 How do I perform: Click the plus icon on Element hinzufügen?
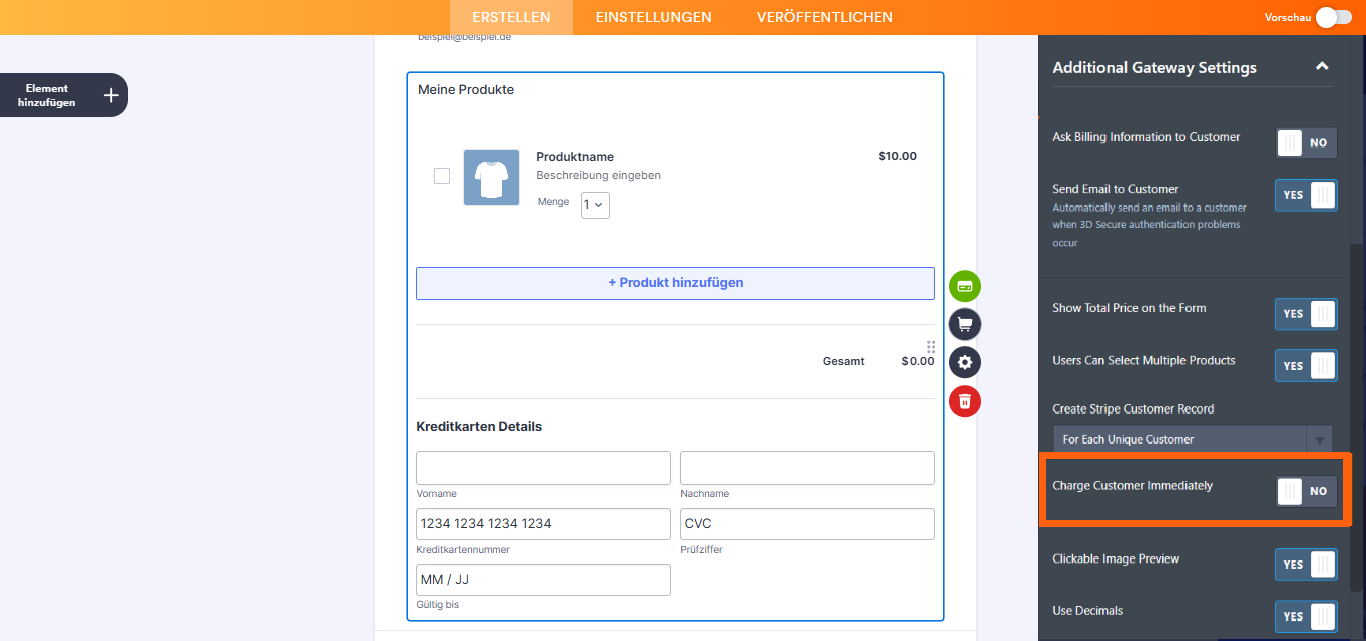pyautogui.click(x=111, y=95)
